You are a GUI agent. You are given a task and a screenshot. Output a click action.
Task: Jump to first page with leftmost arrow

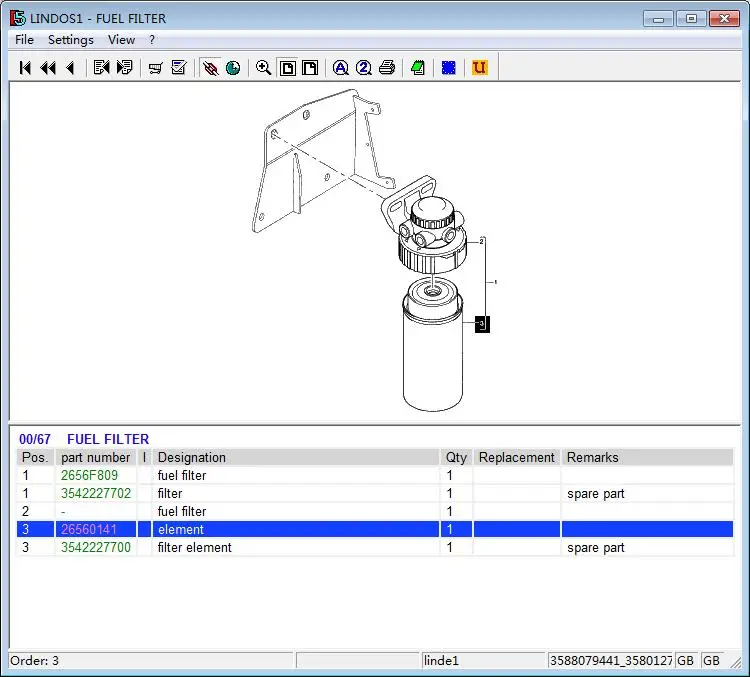tap(25, 68)
